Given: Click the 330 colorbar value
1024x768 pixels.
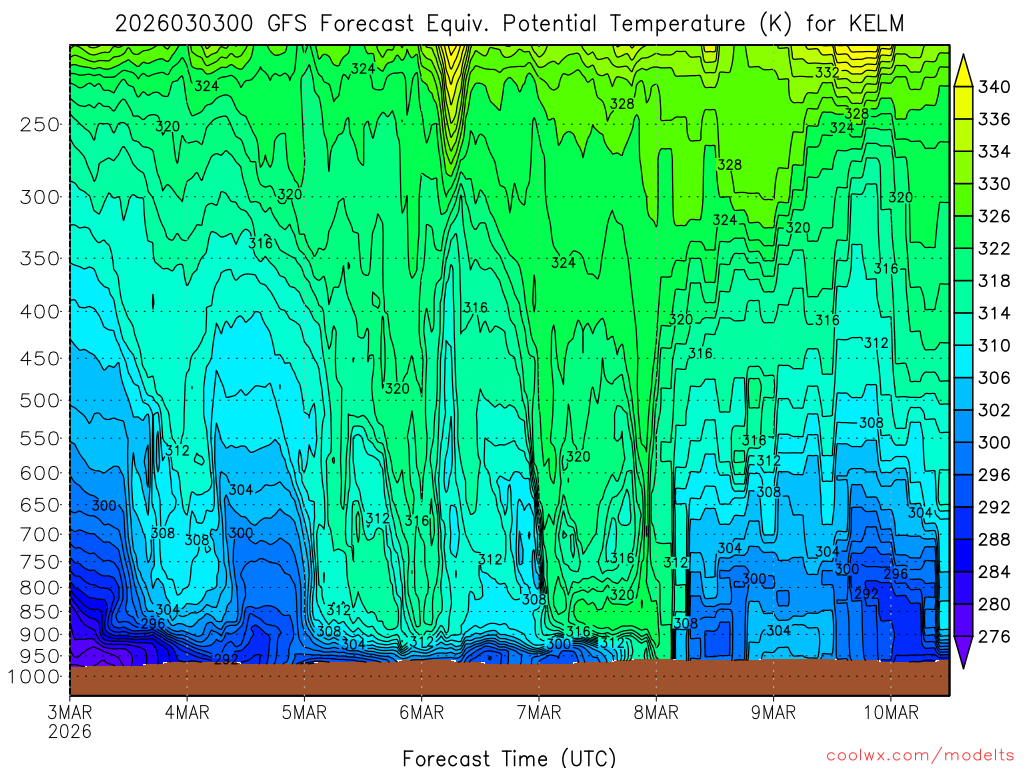Looking at the screenshot, I should point(994,184).
